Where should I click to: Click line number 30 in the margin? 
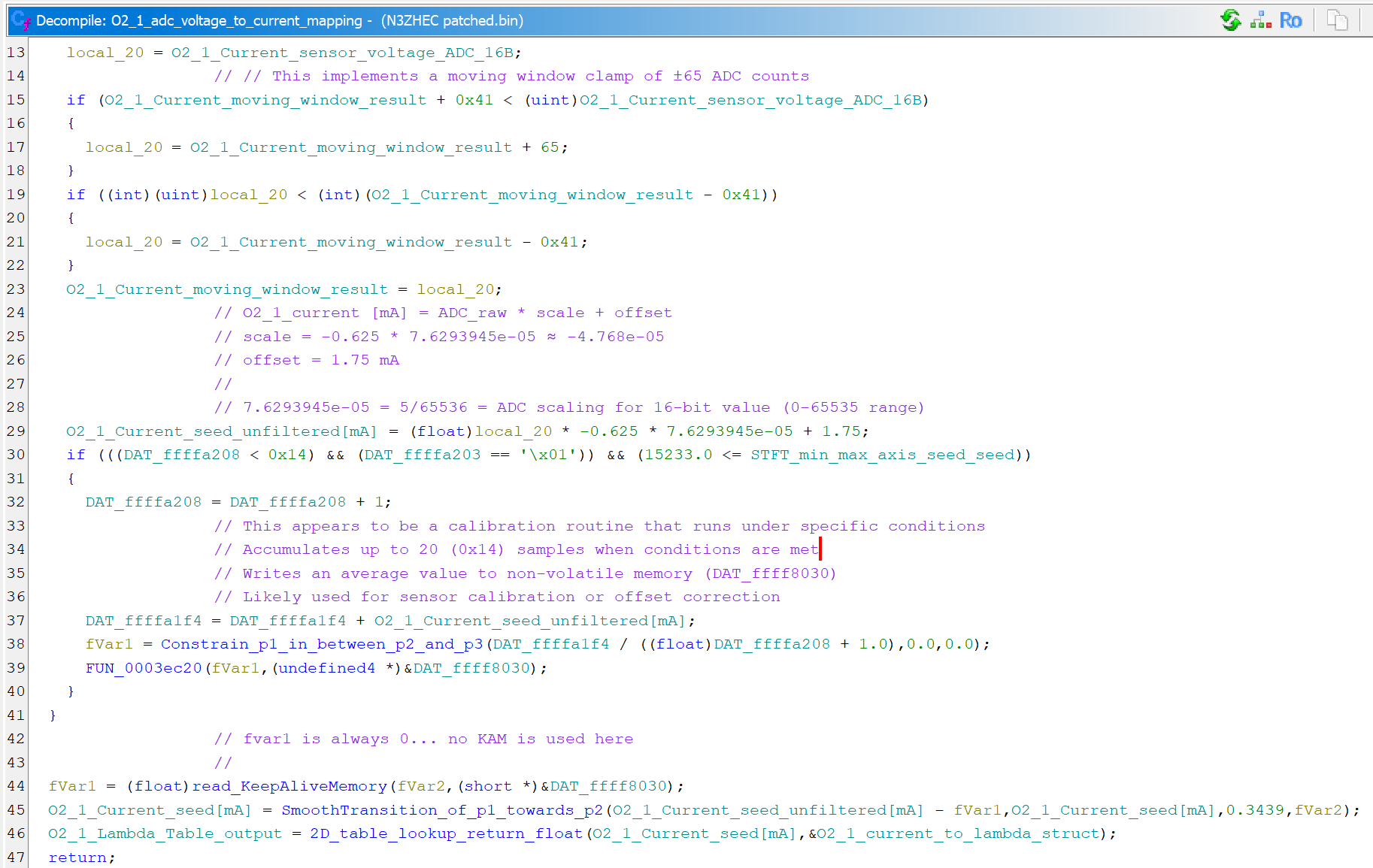point(15,455)
